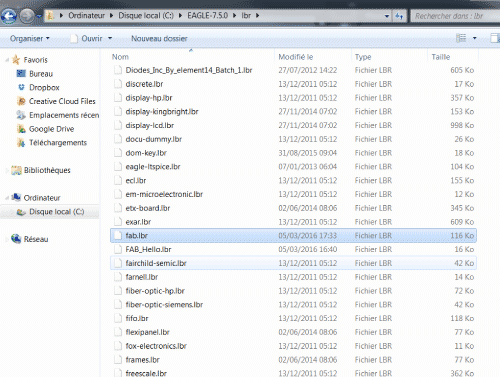Viewport: 500px width, 377px height.
Task: Open Dropbox in the sidebar
Action: click(44, 87)
